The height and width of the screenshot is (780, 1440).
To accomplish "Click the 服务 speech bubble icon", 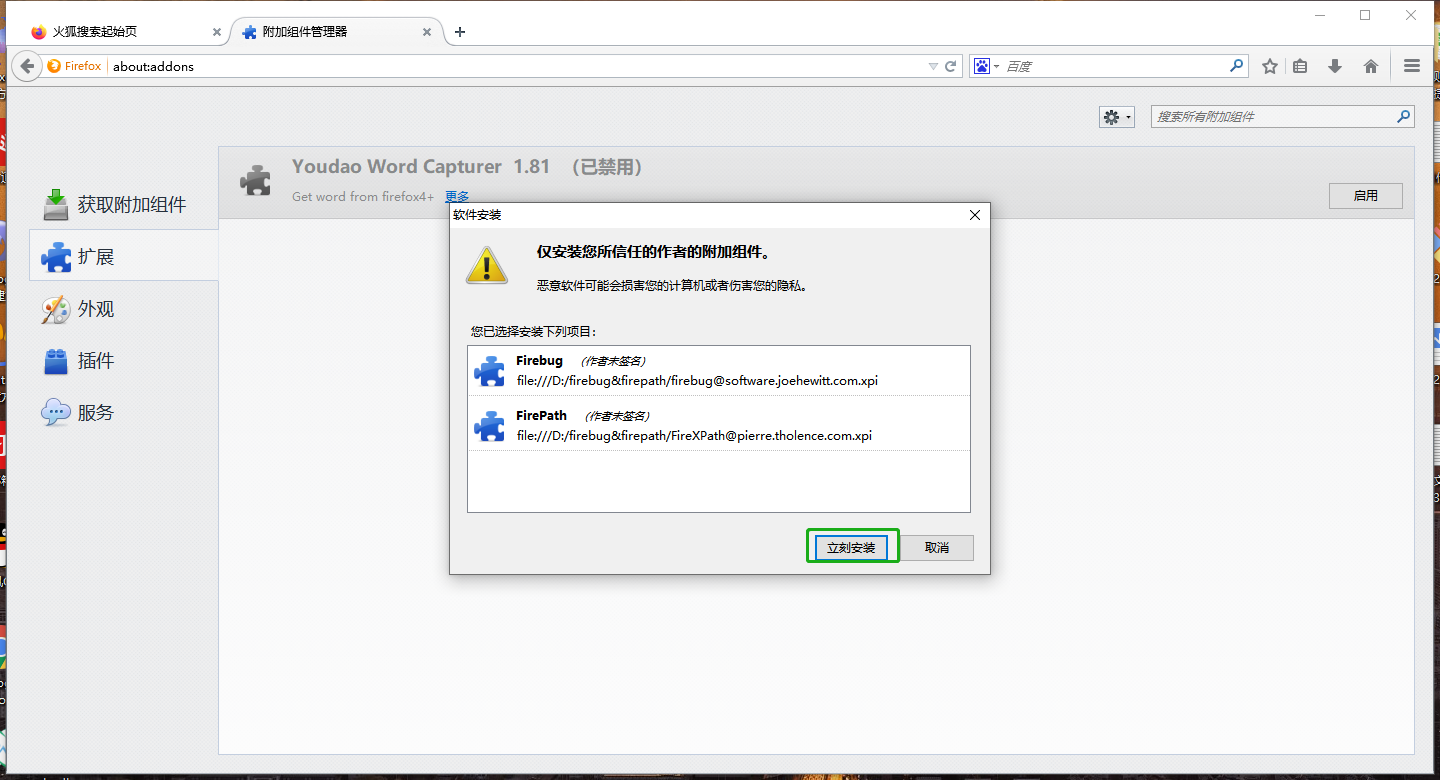I will (56, 412).
